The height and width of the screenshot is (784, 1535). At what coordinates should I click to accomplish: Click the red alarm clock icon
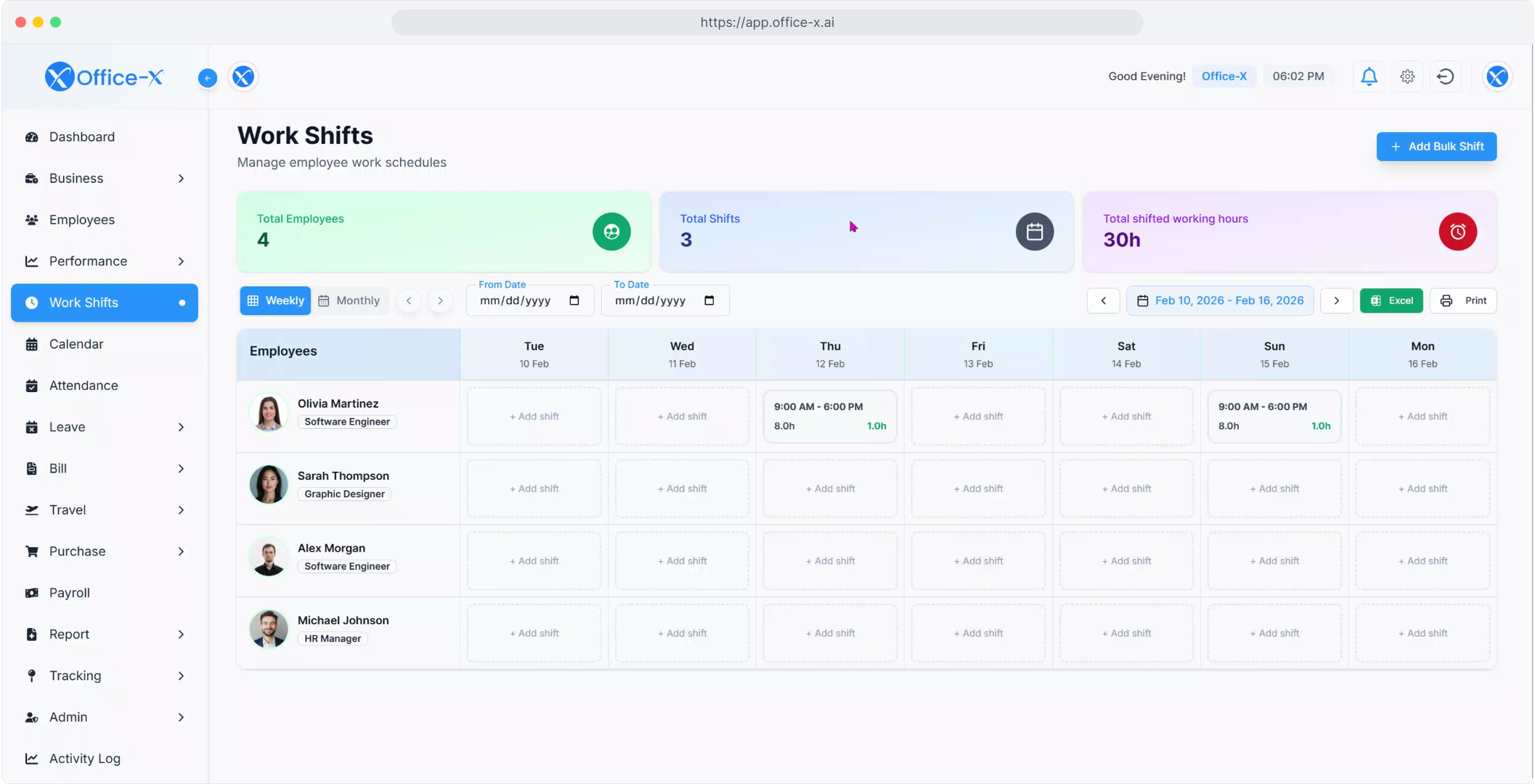[x=1457, y=232]
